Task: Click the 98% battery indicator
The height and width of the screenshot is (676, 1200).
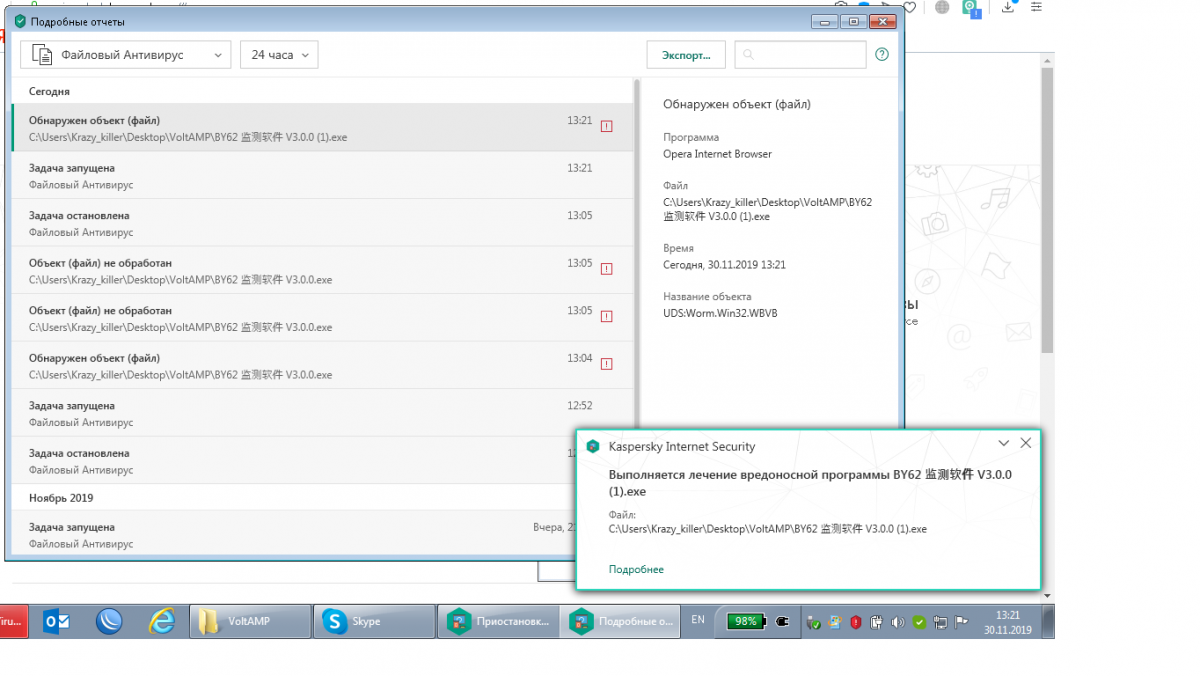Action: click(x=746, y=621)
